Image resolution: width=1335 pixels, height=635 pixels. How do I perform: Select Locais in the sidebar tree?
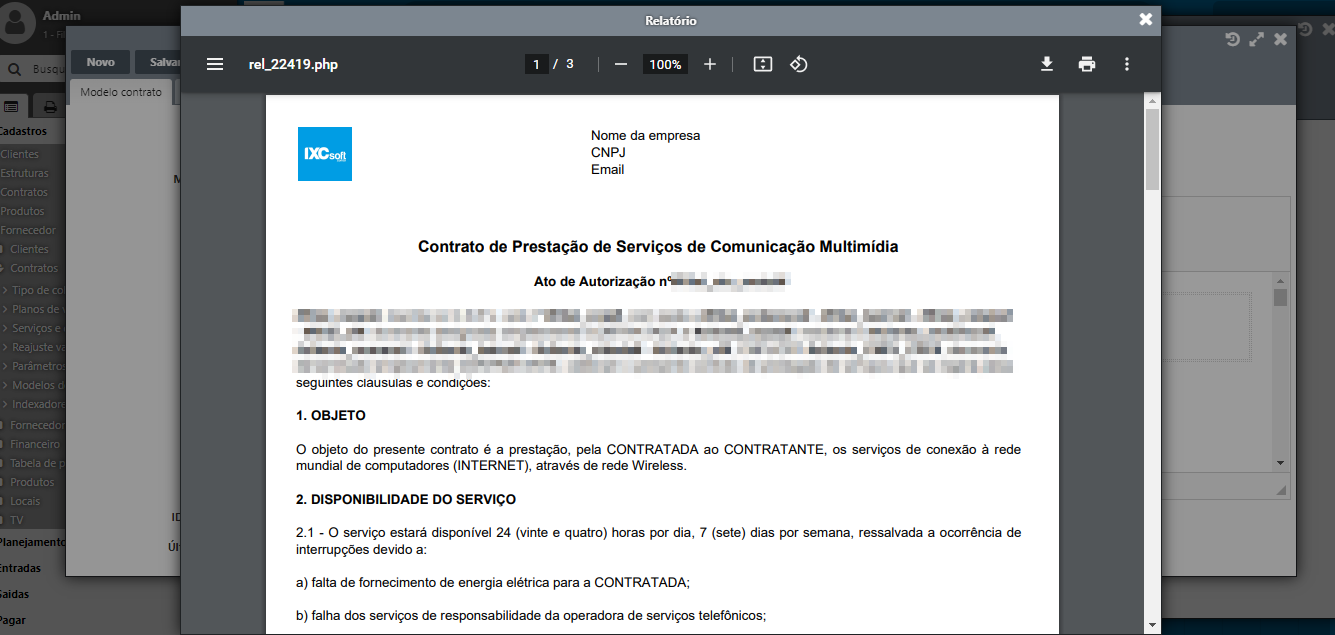tap(25, 501)
